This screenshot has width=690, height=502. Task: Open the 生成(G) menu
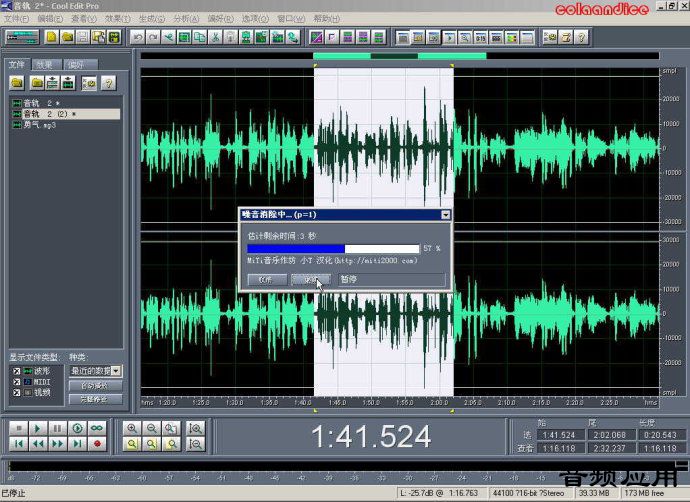pos(152,18)
